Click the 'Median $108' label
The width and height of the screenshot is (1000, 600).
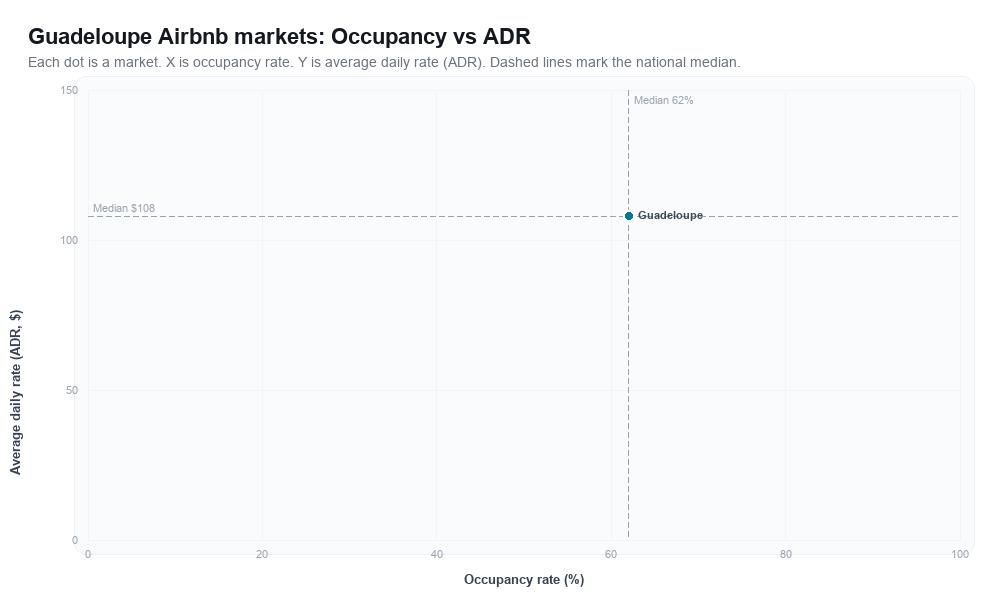click(x=124, y=209)
